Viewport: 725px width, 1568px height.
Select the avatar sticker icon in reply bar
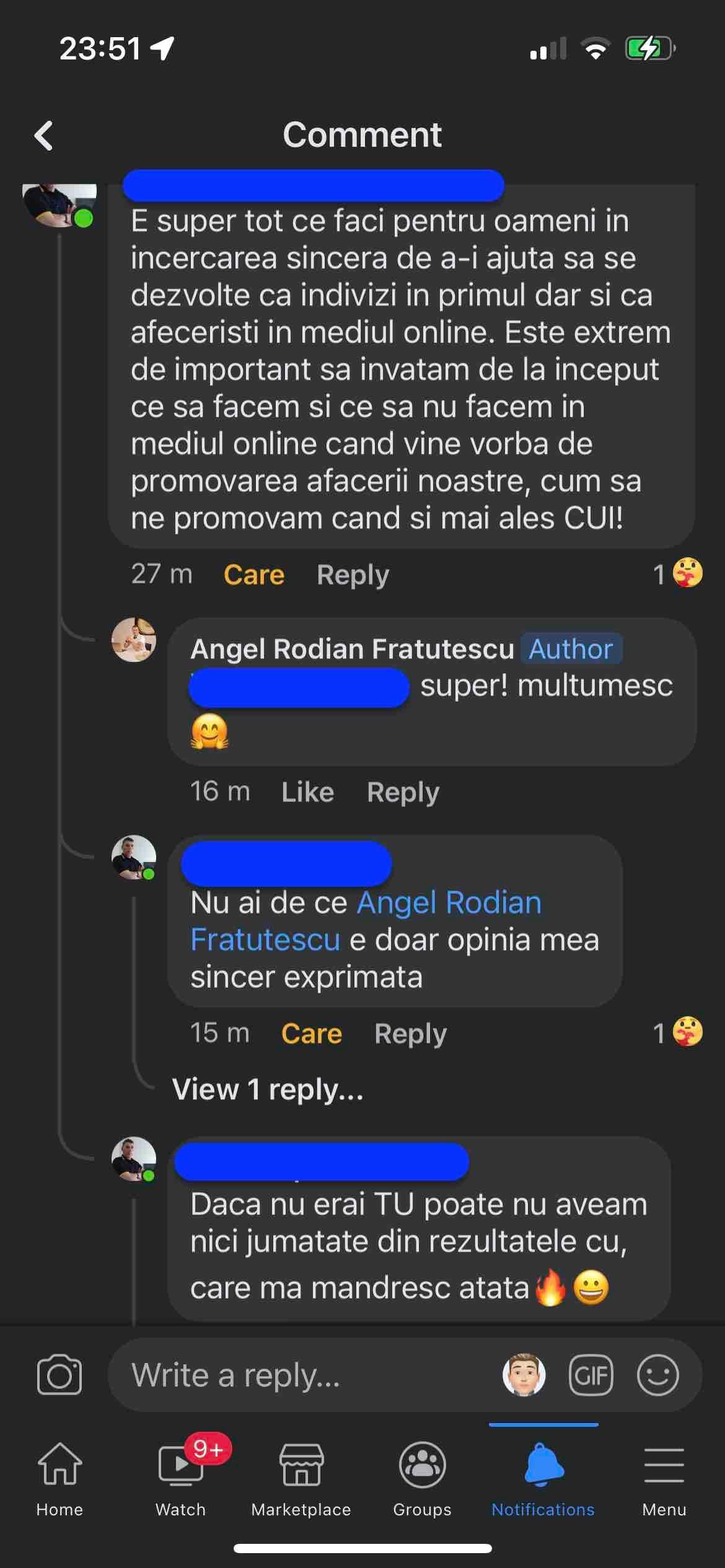pos(524,1375)
